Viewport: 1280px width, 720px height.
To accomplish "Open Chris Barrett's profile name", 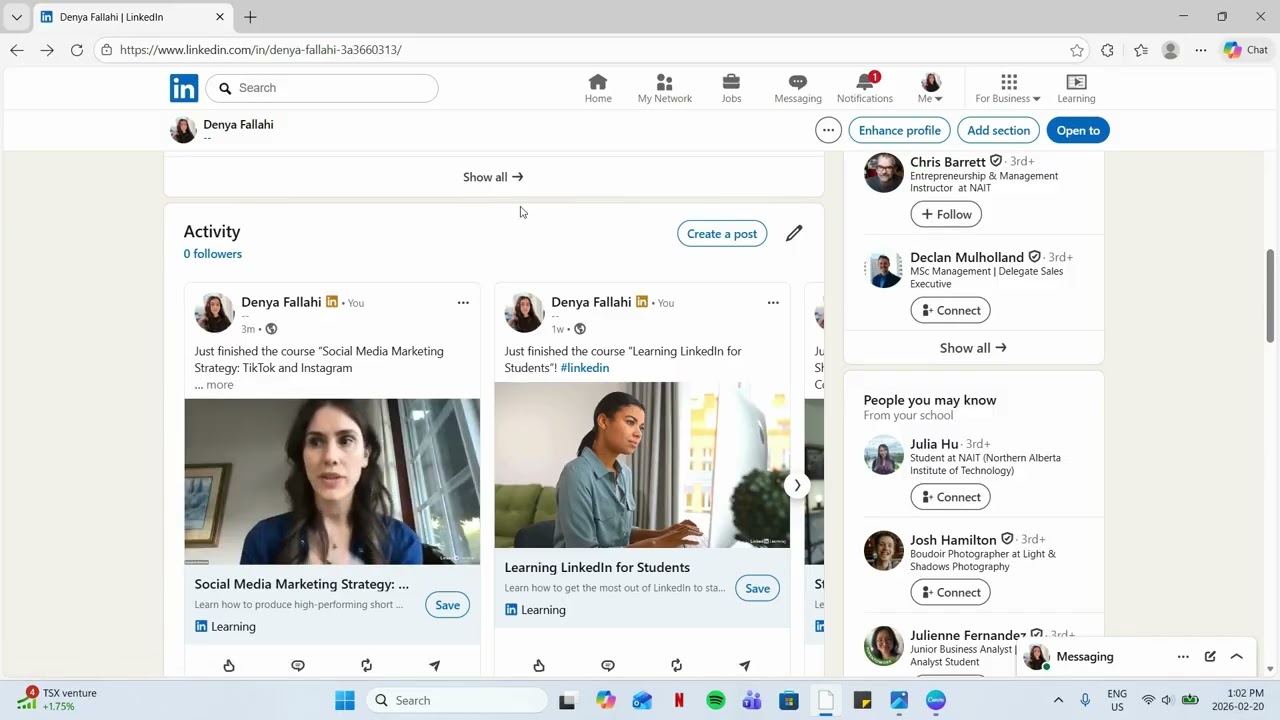I will (948, 161).
